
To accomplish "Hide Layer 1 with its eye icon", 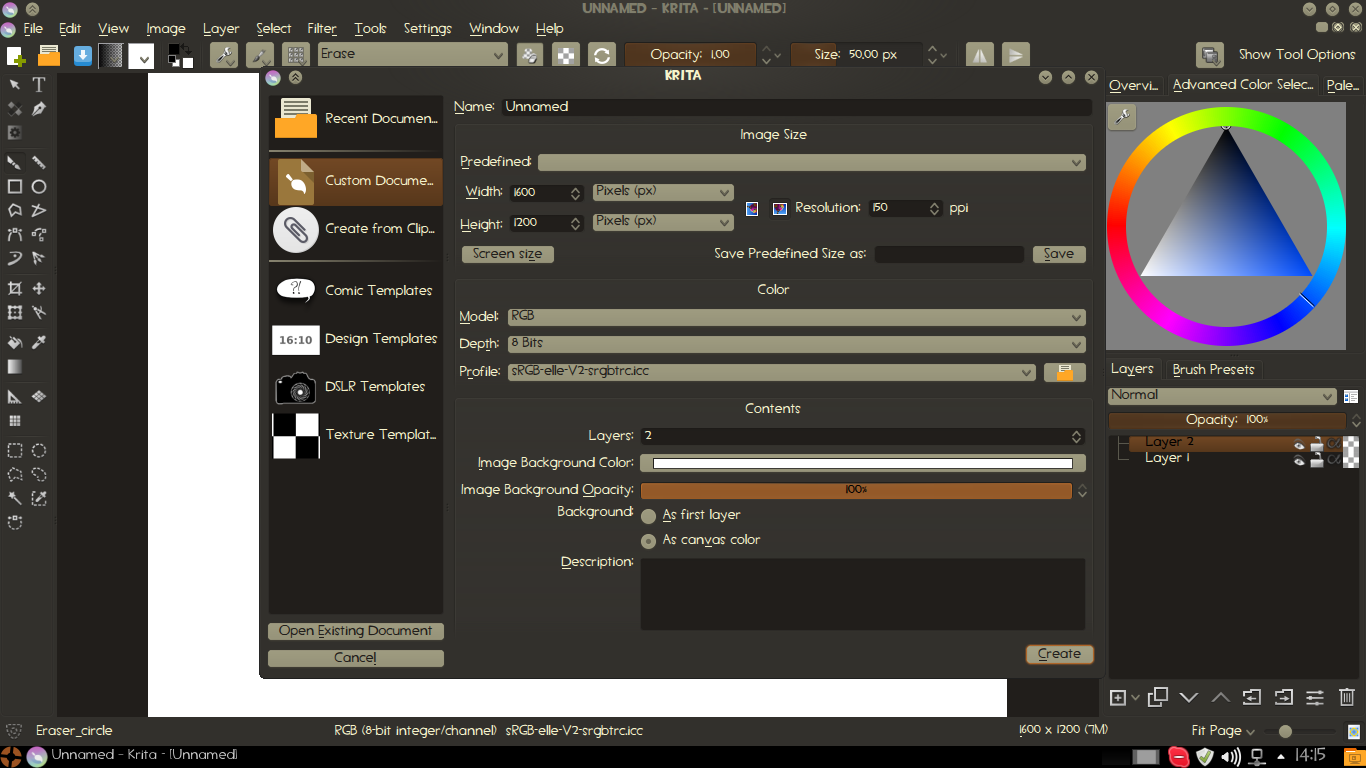I will 1299,460.
